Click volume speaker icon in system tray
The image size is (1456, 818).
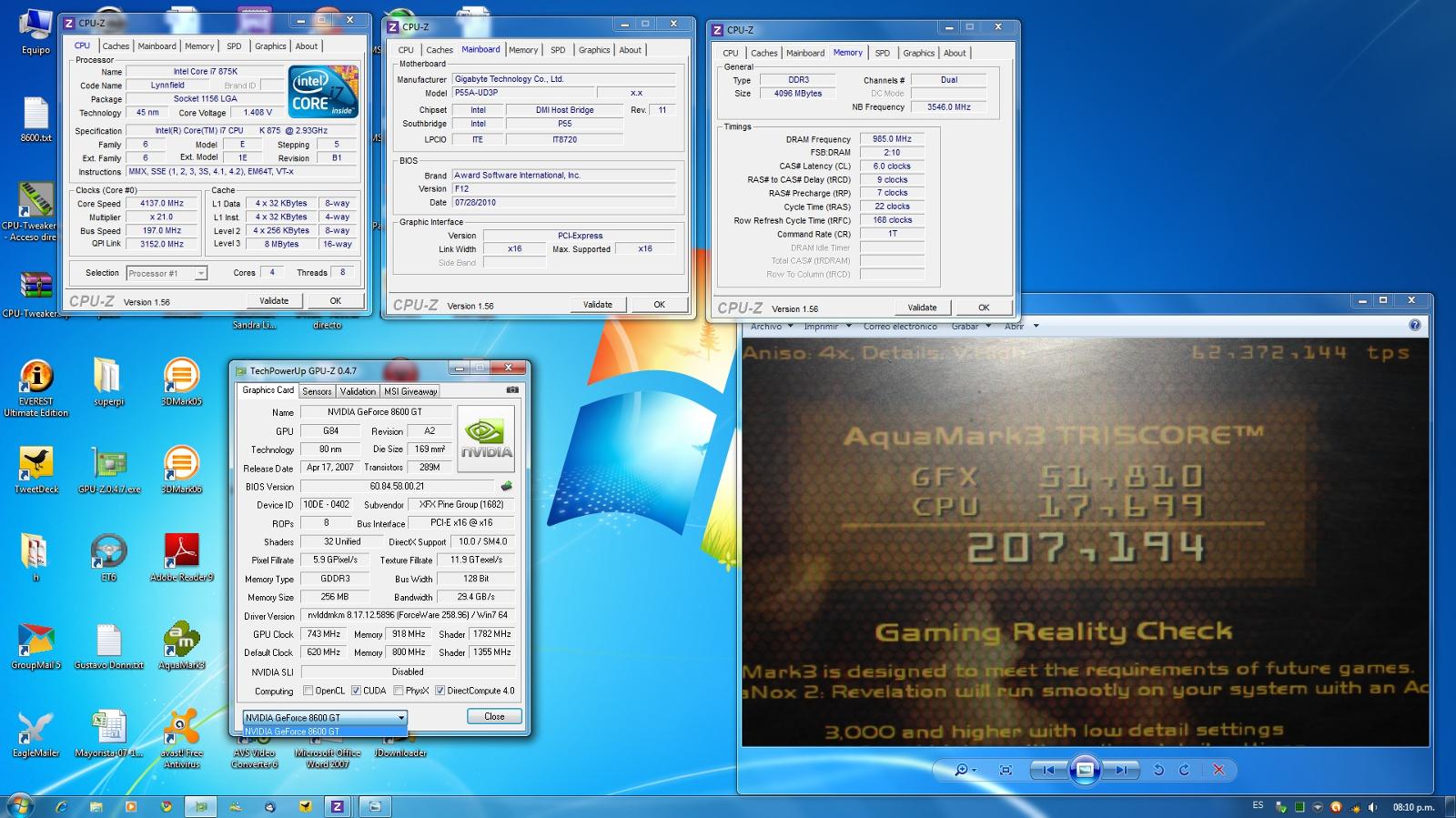1372,807
